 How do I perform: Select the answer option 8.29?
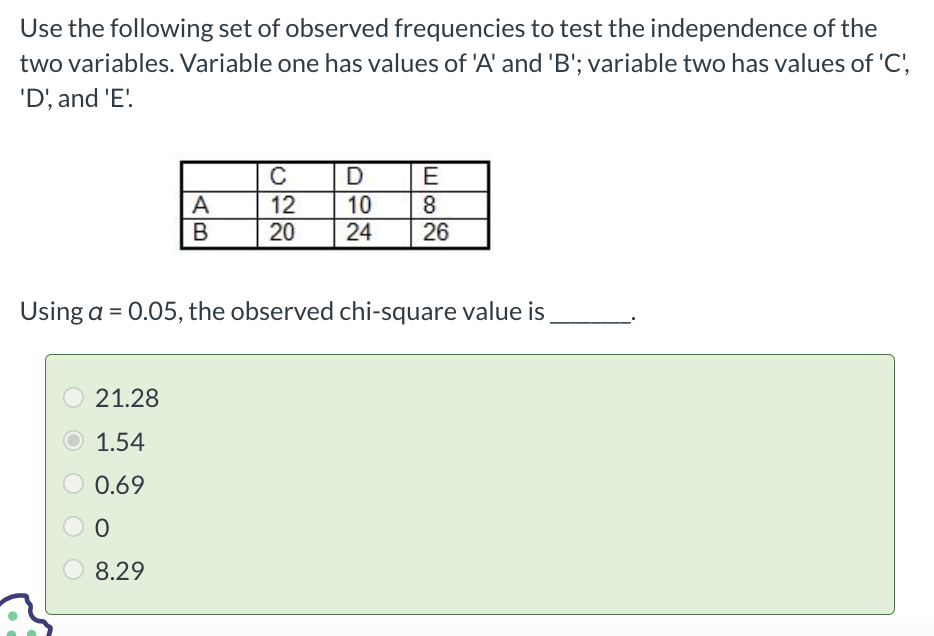point(72,570)
